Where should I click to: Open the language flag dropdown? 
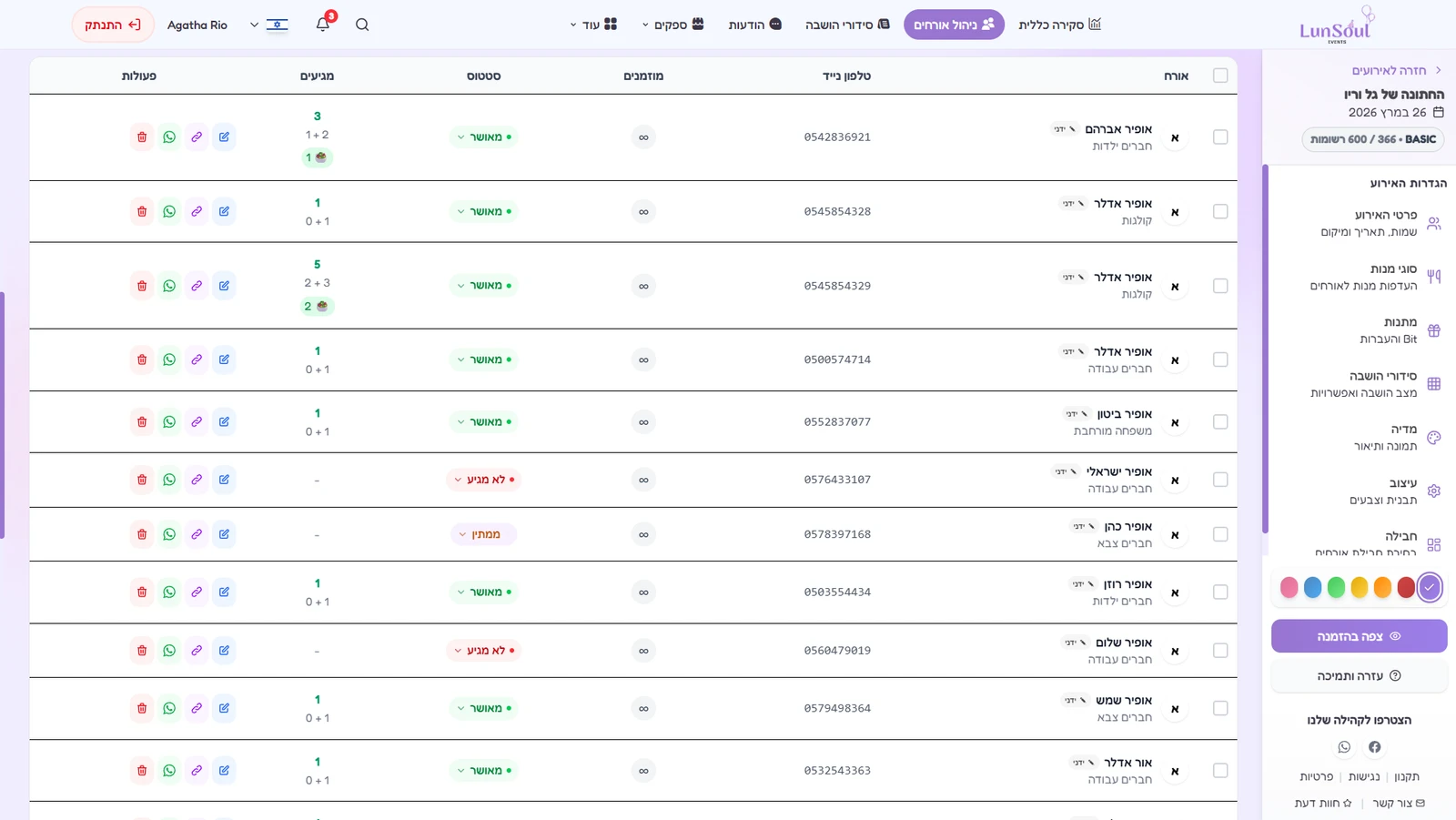point(269,25)
